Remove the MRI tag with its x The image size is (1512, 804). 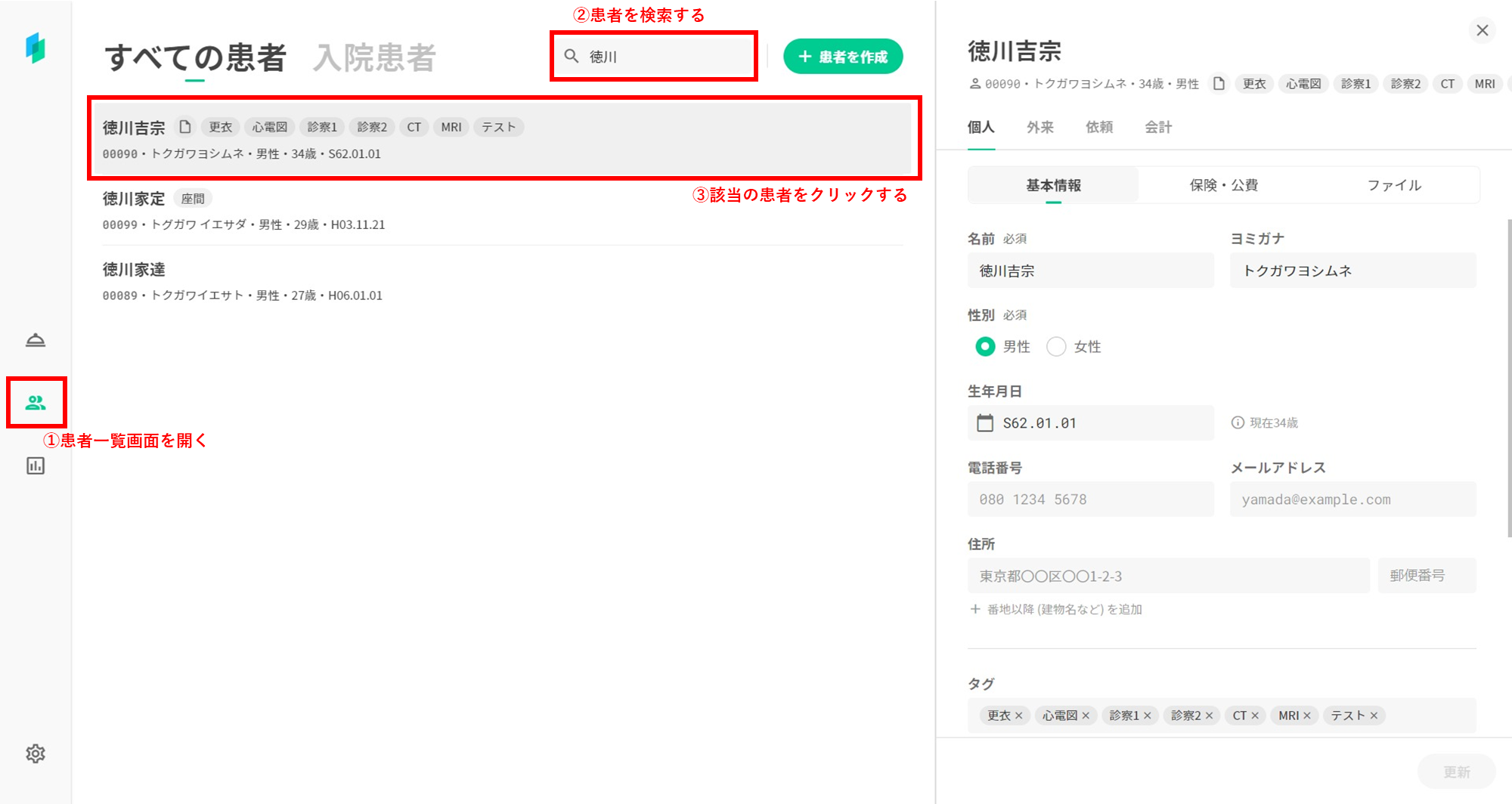pos(1307,716)
